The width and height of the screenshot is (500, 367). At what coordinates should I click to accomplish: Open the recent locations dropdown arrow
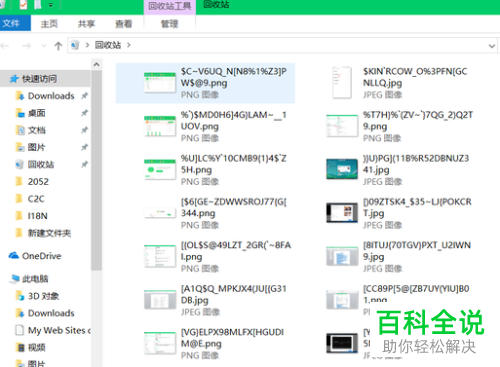tap(43, 46)
